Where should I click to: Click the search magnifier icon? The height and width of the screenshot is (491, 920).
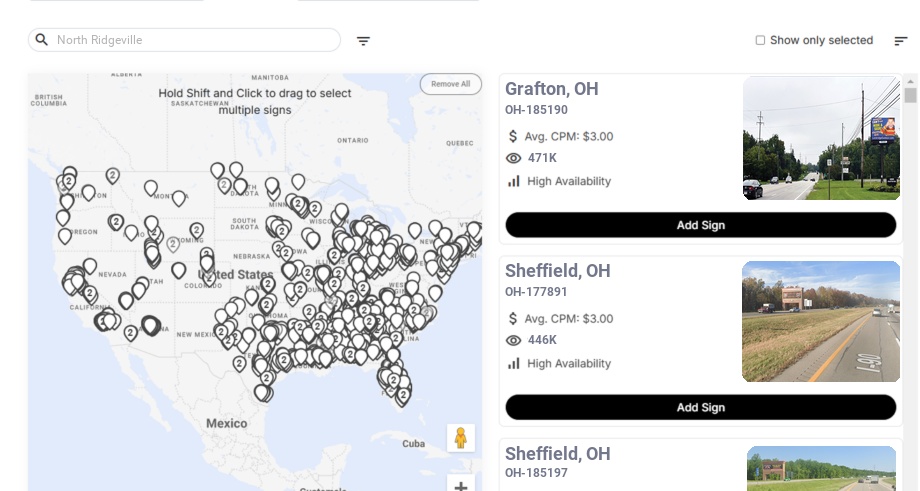tap(42, 40)
